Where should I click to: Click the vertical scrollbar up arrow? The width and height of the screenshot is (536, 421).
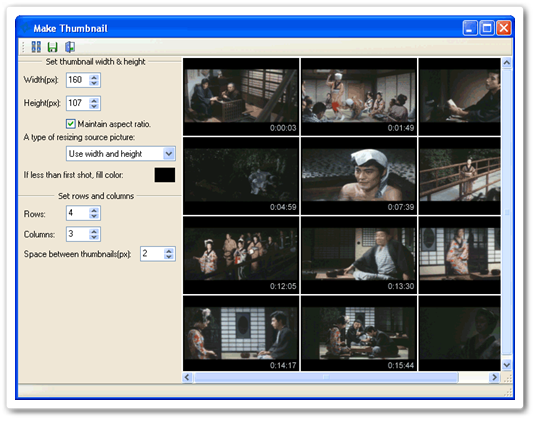[507, 63]
